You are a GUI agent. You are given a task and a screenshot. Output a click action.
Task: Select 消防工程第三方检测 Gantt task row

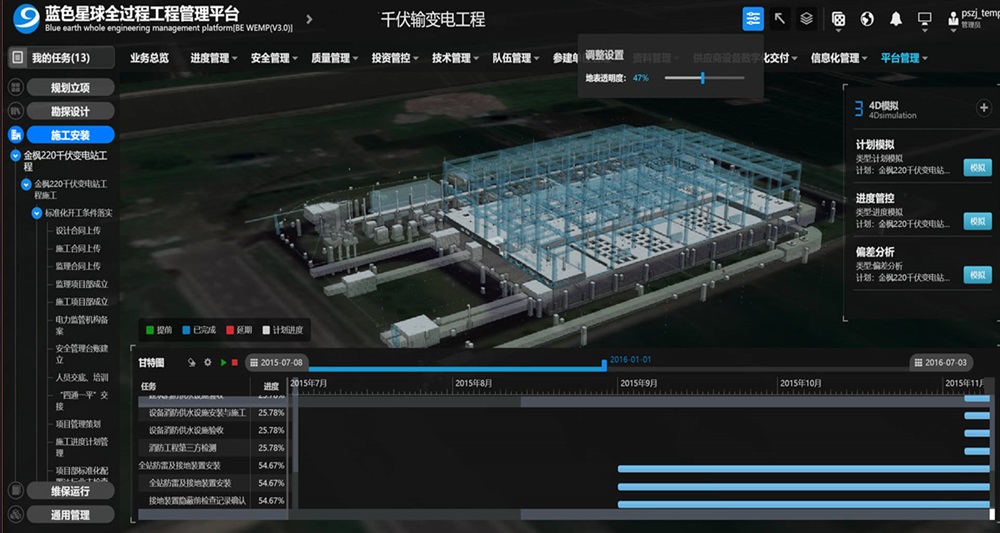click(212, 448)
